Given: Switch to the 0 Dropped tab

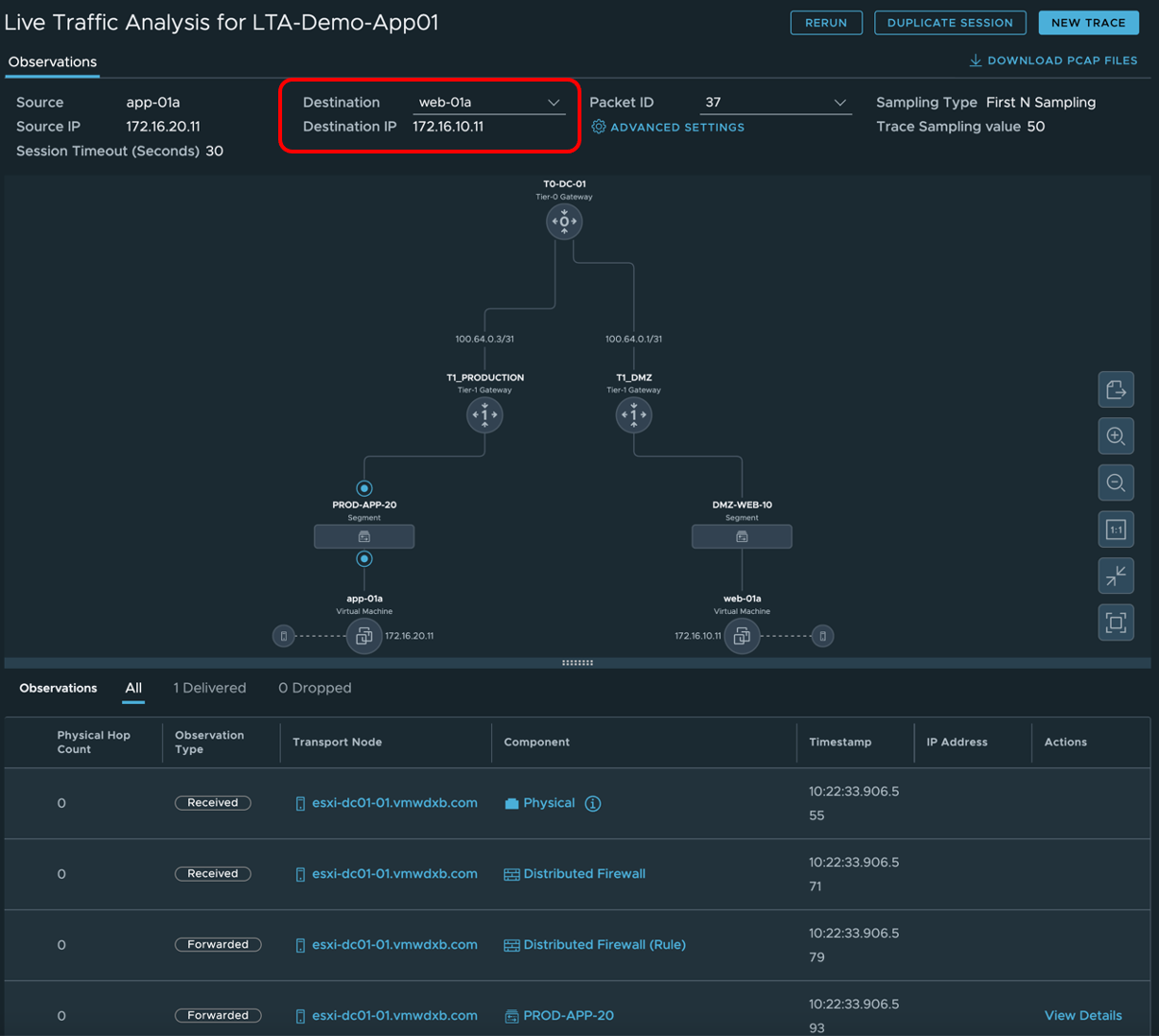Looking at the screenshot, I should point(315,688).
